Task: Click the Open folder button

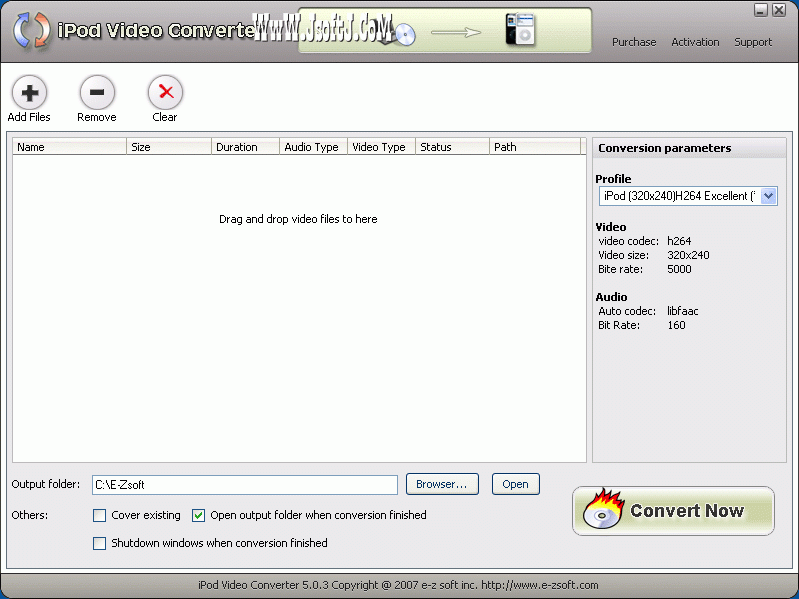Action: 515,484
